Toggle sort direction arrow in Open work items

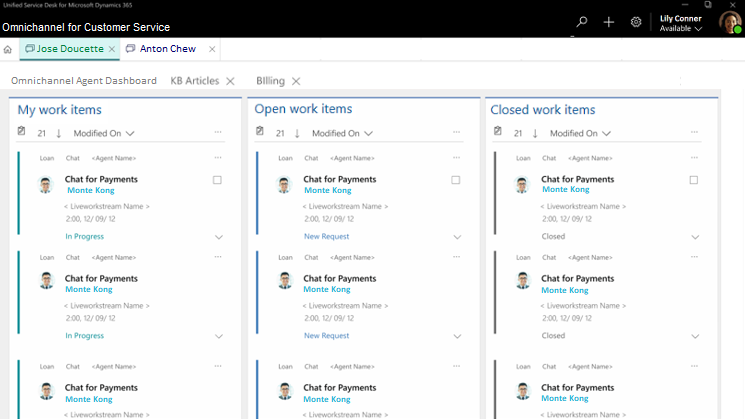(x=297, y=133)
